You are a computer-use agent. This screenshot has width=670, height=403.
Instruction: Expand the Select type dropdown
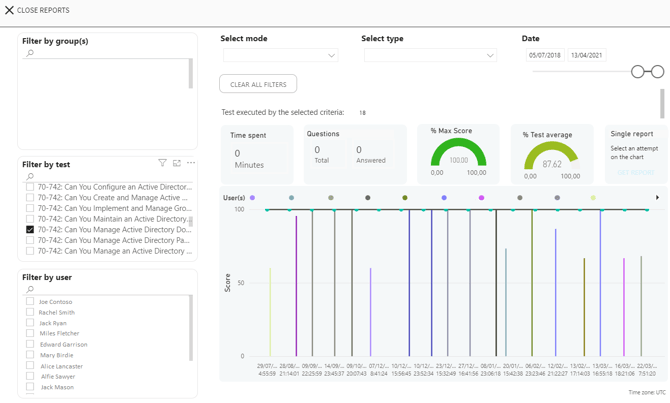[430, 56]
